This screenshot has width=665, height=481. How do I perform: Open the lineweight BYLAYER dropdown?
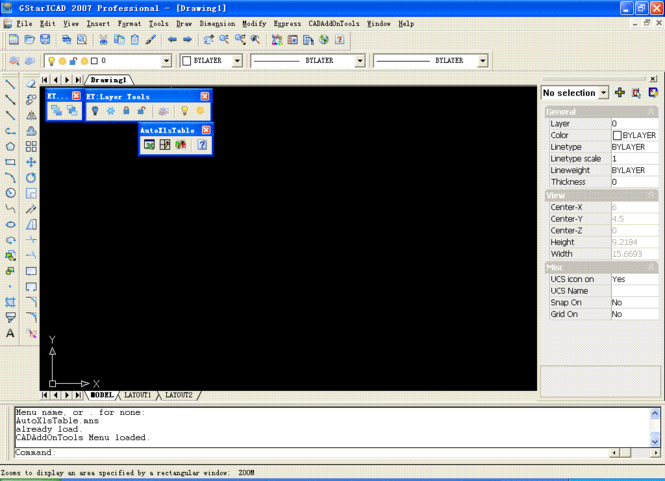click(x=482, y=61)
